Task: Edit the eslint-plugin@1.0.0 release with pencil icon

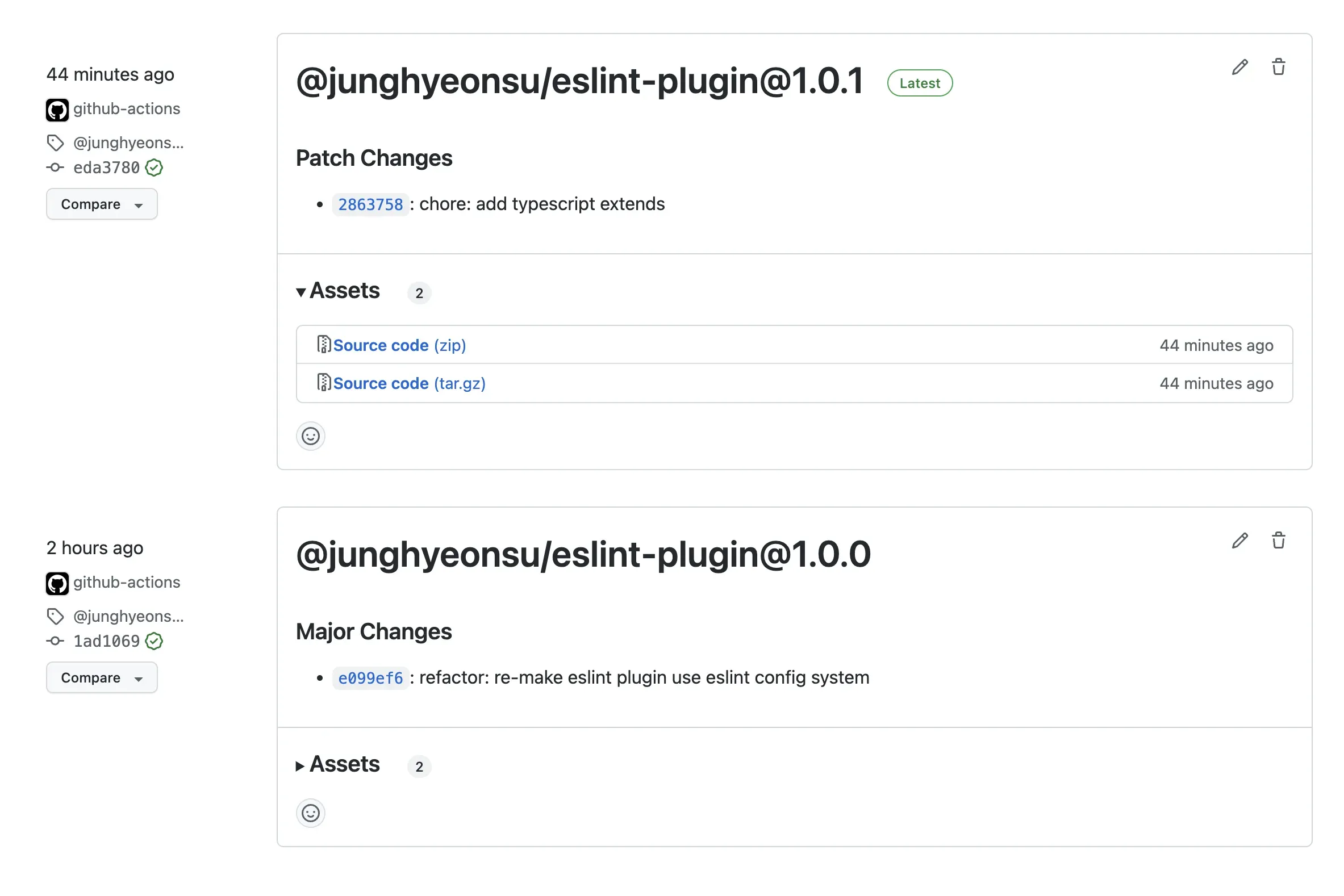Action: (1239, 541)
